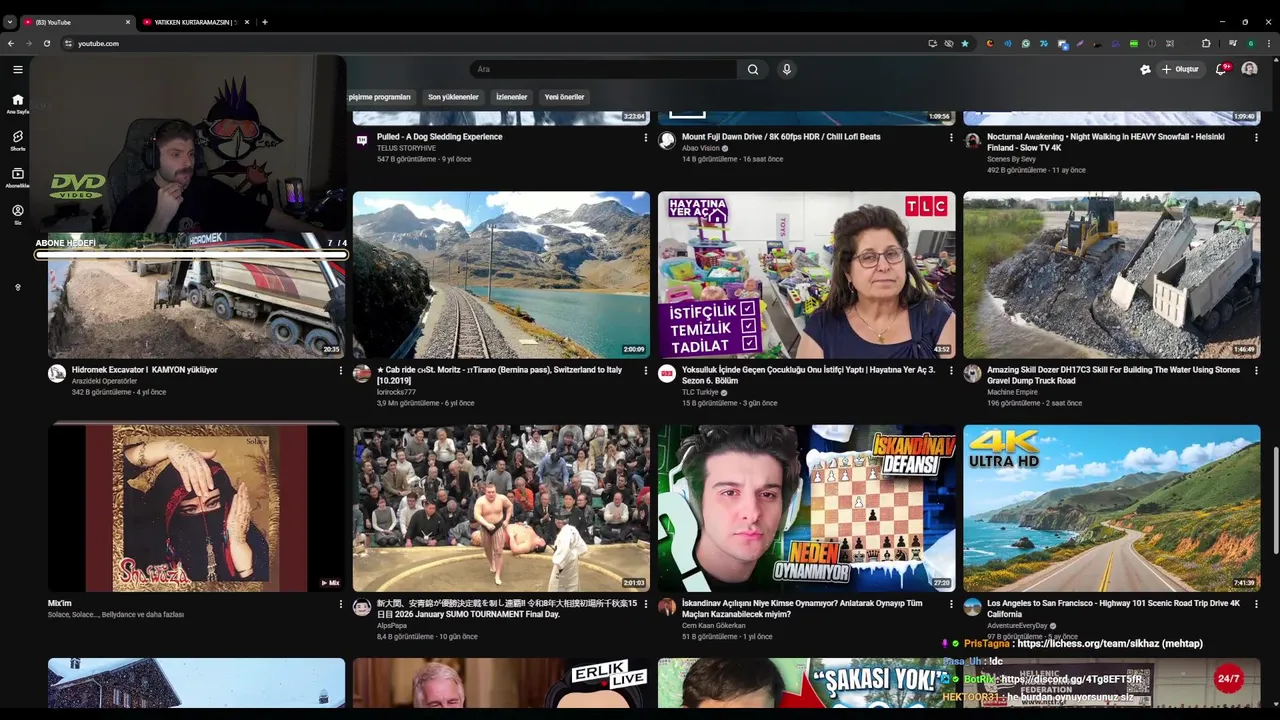Click lorirocks777 channel avatar
The image size is (1280, 720).
coord(362,373)
